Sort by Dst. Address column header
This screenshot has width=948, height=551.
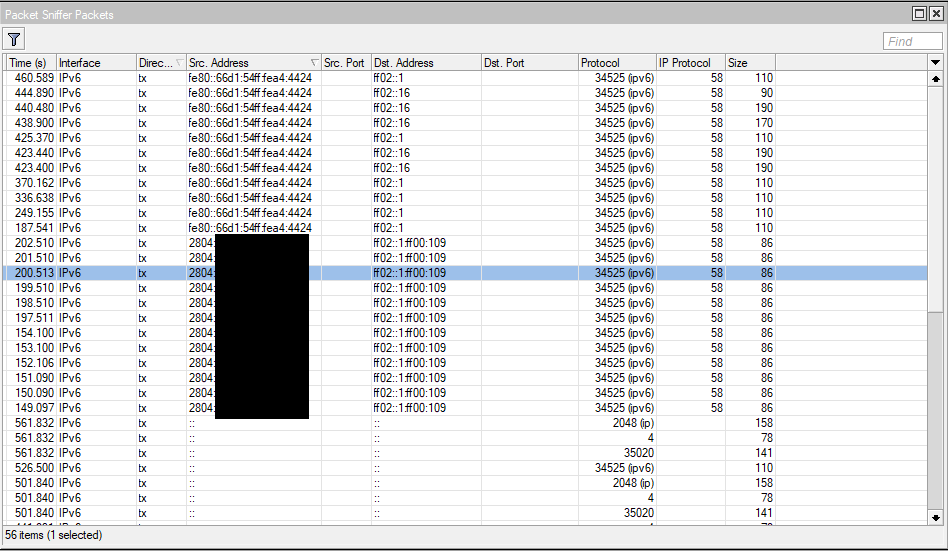tap(426, 63)
